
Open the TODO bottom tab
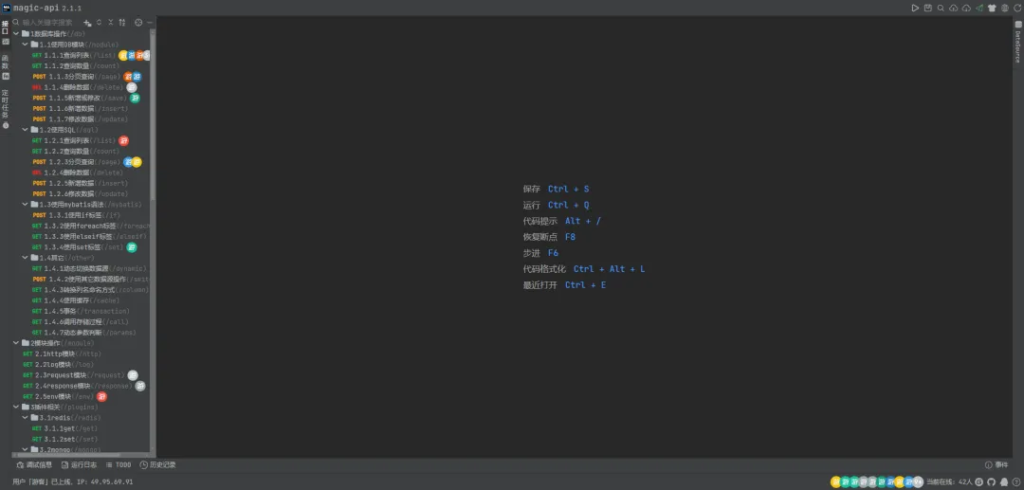119,465
